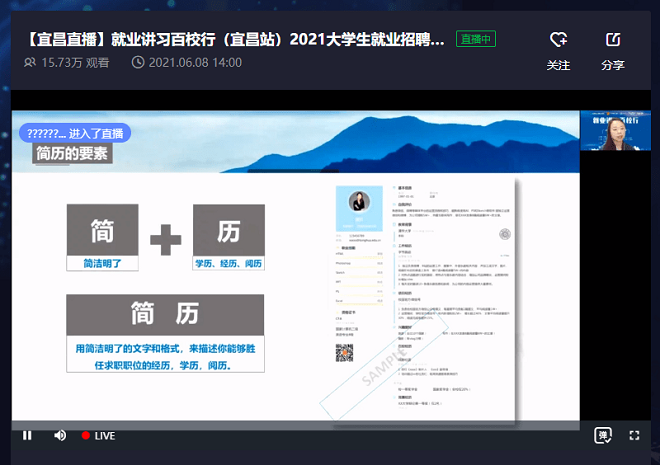This screenshot has width=660, height=465.
Task: Click the green 直播中 status badge
Action: [476, 39]
